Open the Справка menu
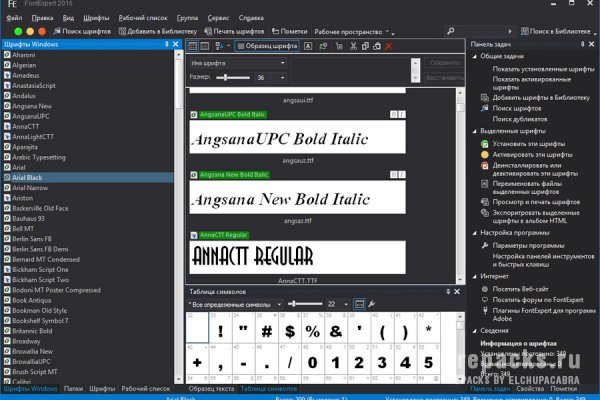600x400 pixels. [x=251, y=18]
